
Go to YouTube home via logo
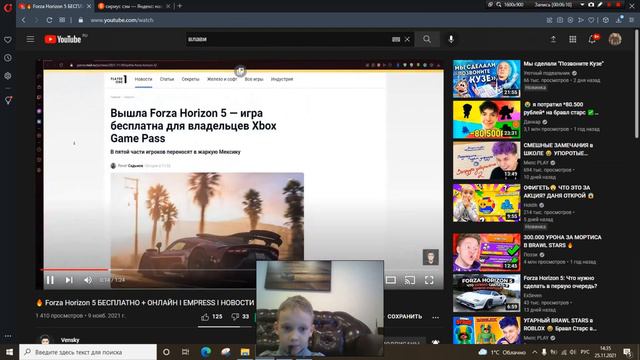[x=63, y=39]
